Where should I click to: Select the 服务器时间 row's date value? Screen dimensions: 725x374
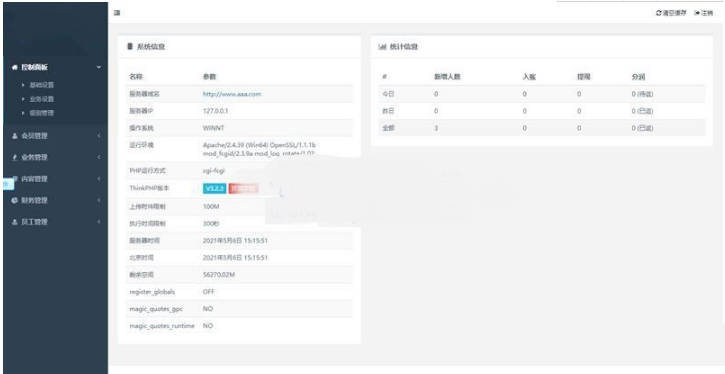[235, 240]
